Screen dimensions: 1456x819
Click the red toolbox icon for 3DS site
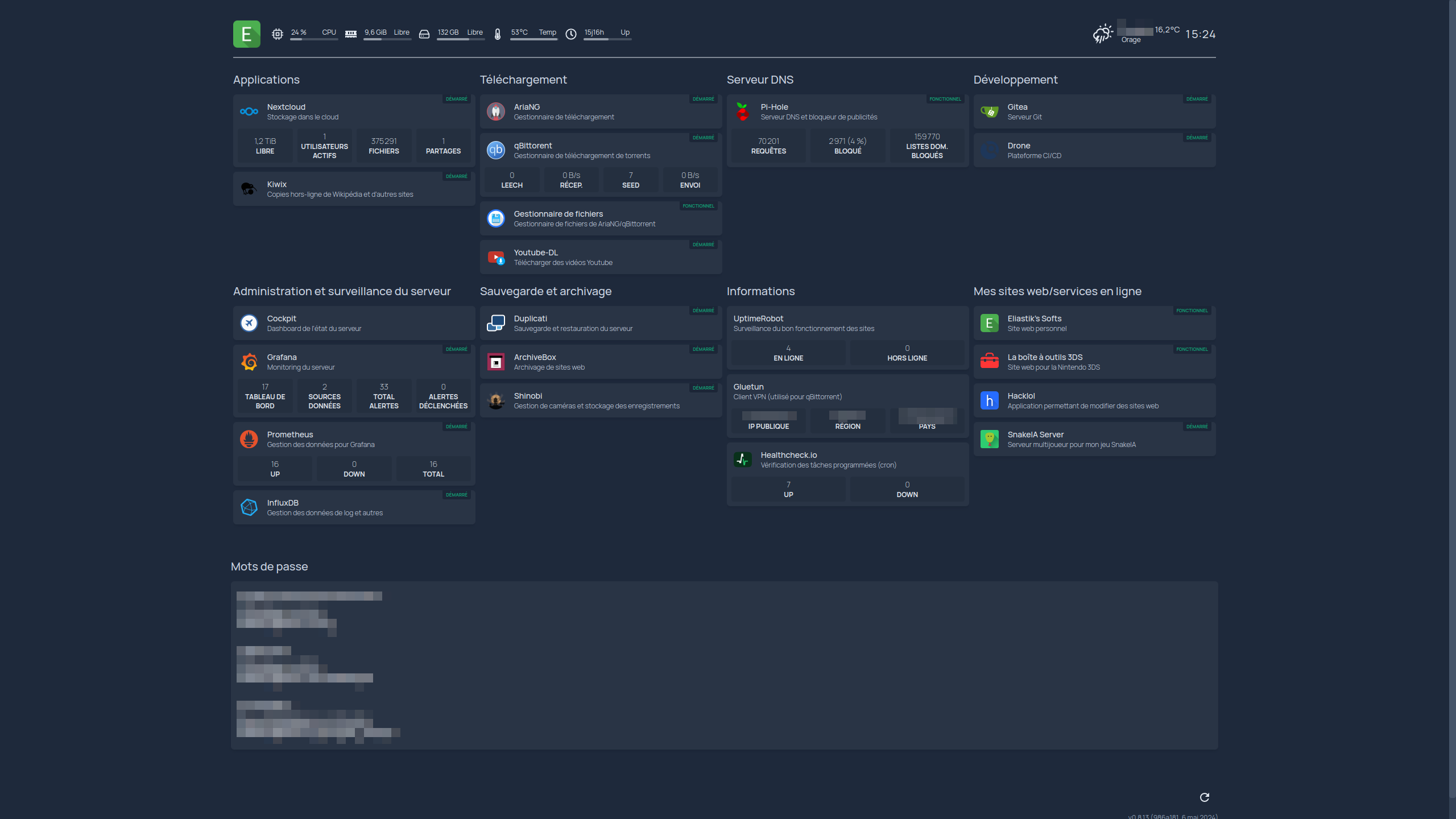point(990,362)
